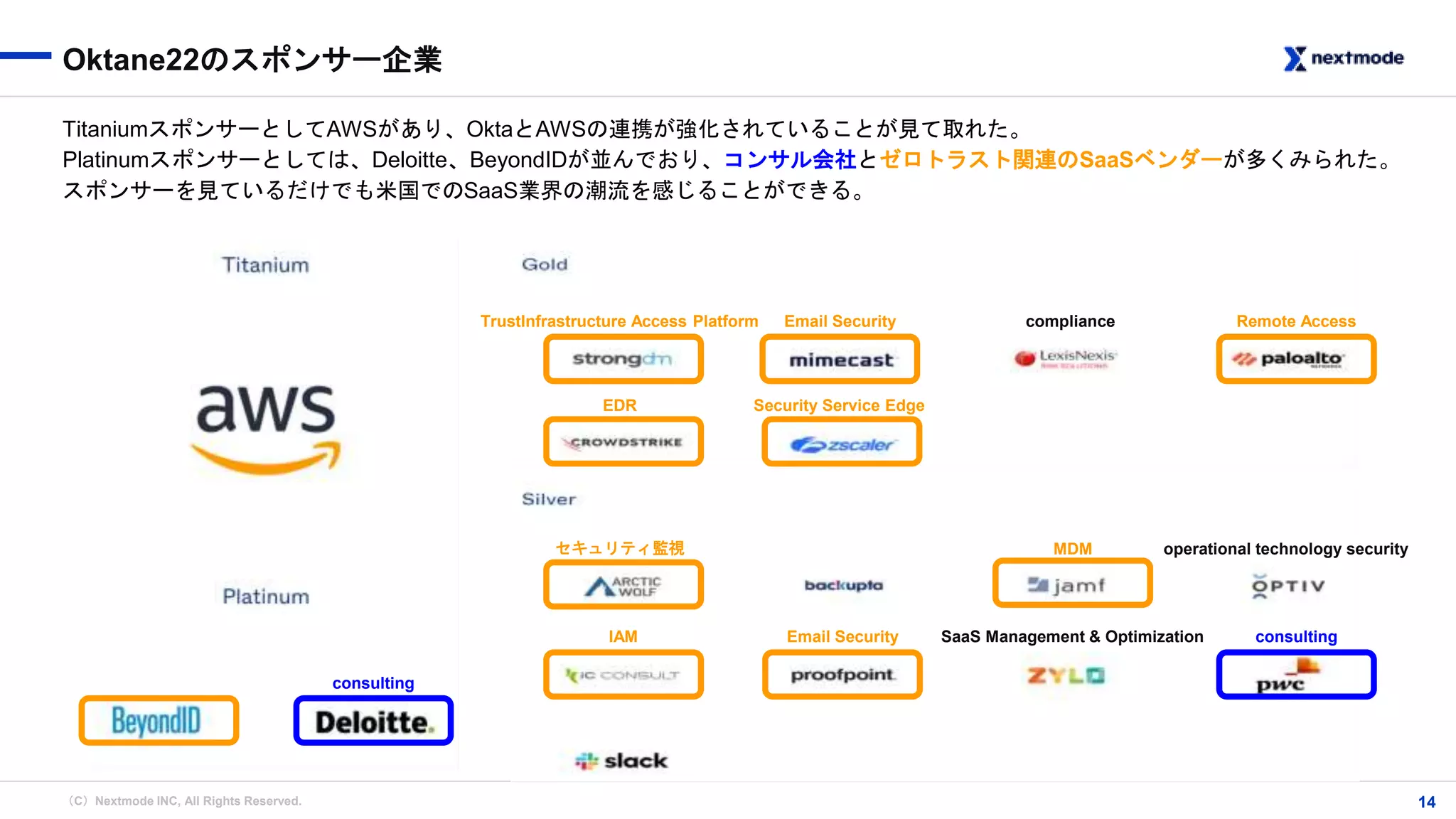Click the compliance label
The width and height of the screenshot is (1456, 819).
(x=1070, y=321)
